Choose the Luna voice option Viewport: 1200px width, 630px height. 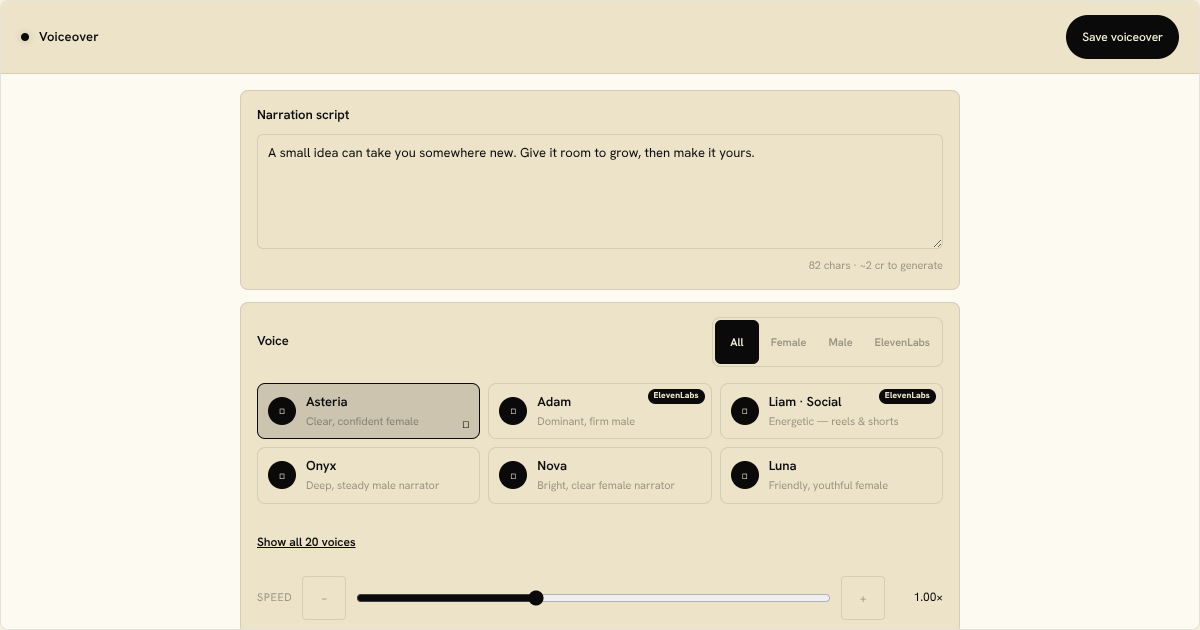(x=831, y=475)
